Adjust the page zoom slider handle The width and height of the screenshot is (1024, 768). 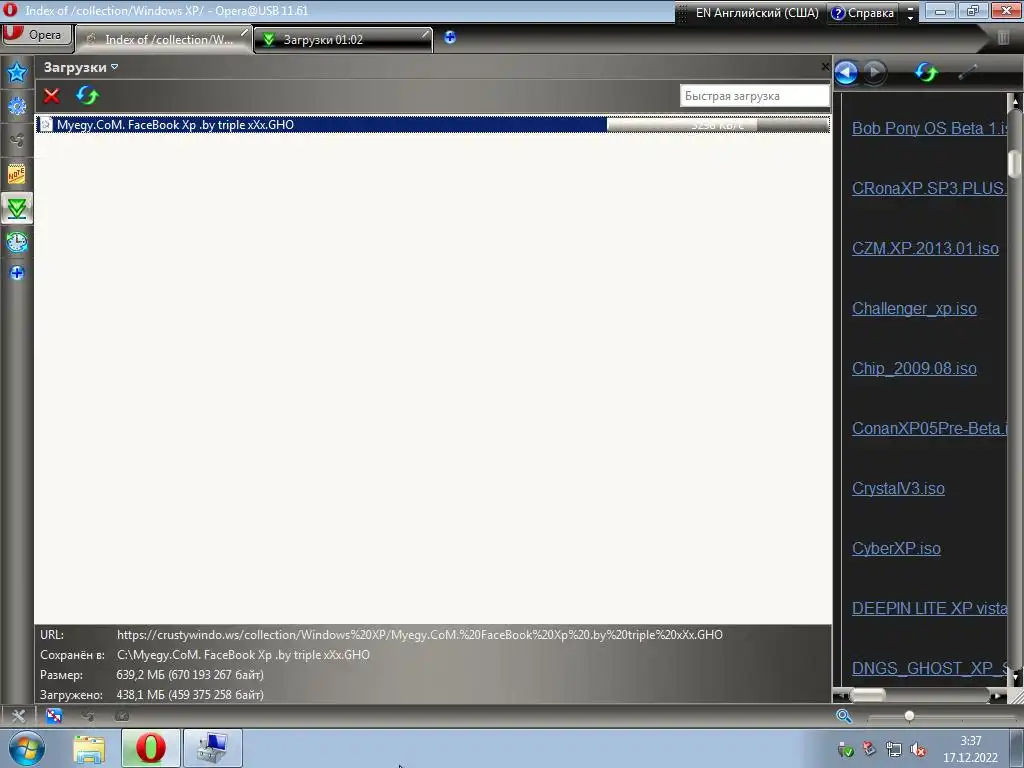pos(909,716)
